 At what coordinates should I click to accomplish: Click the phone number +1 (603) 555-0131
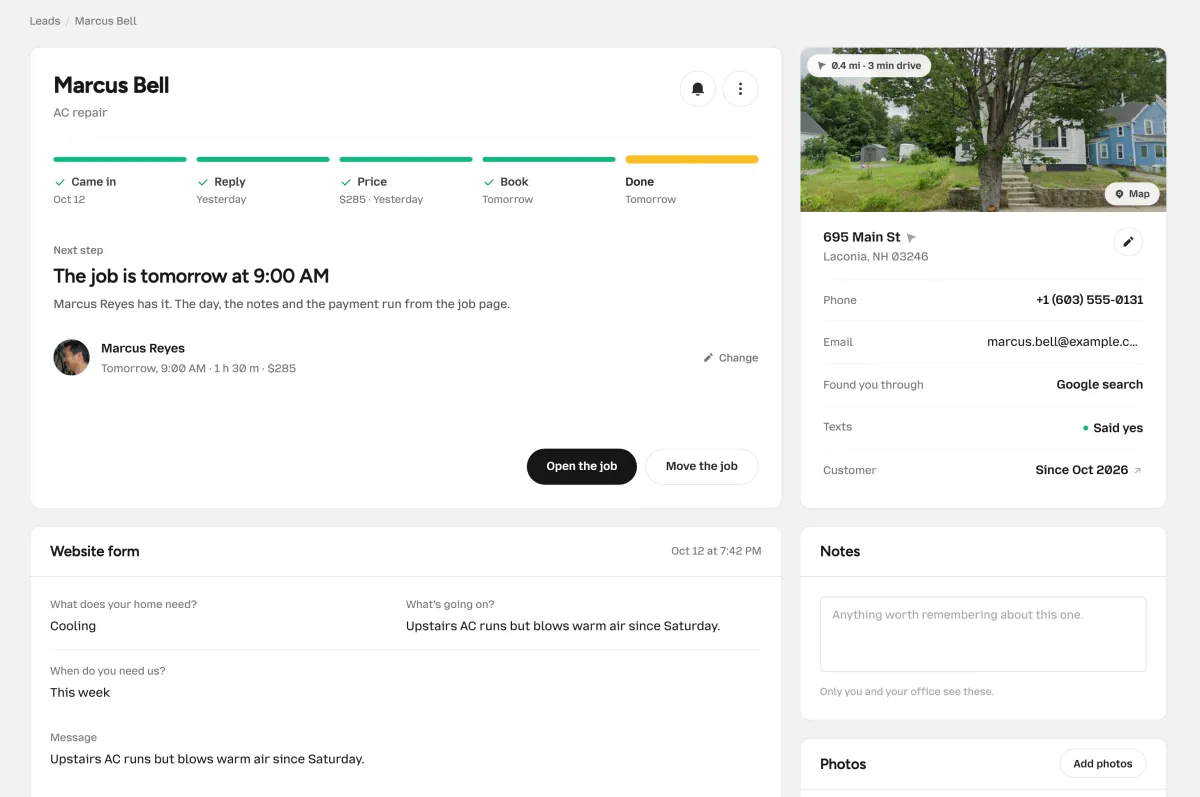pos(1089,300)
